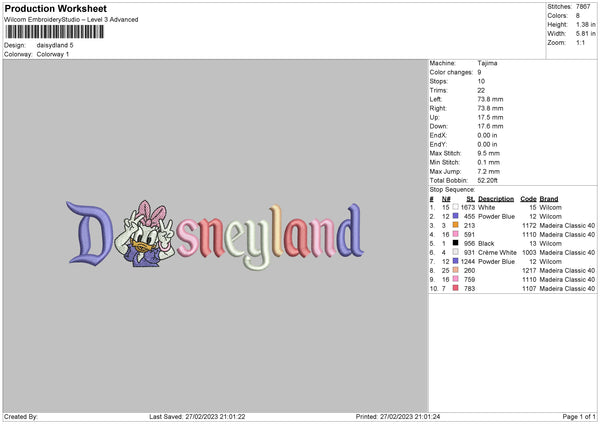Click the Page 1 of 1 label
600x424 pixels.
pyautogui.click(x=579, y=416)
